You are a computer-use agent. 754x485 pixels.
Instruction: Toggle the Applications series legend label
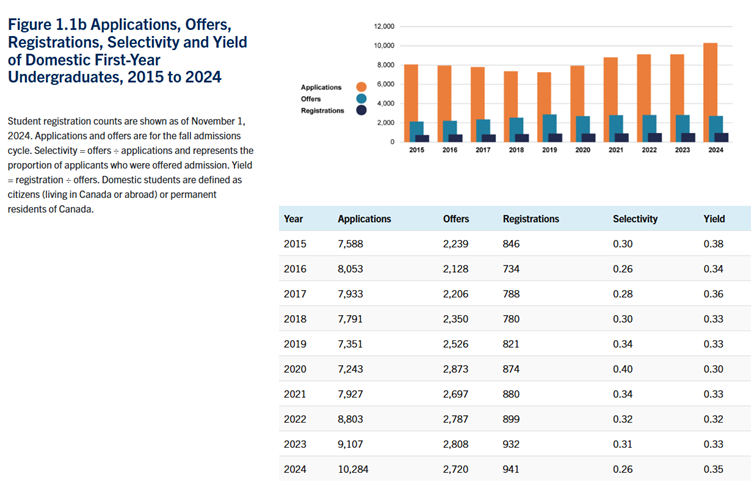(320, 88)
